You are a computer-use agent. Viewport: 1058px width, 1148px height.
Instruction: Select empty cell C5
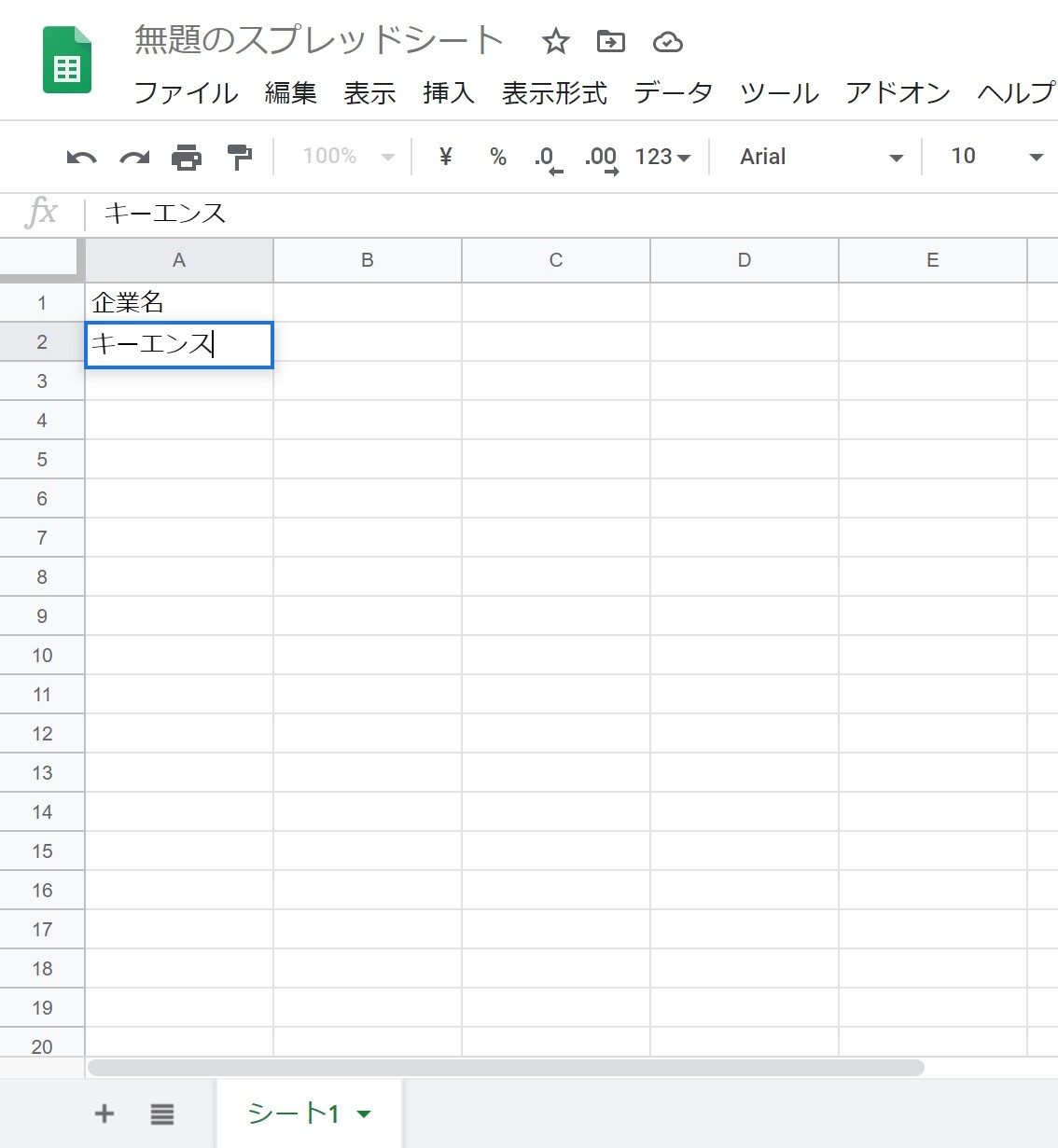[556, 459]
